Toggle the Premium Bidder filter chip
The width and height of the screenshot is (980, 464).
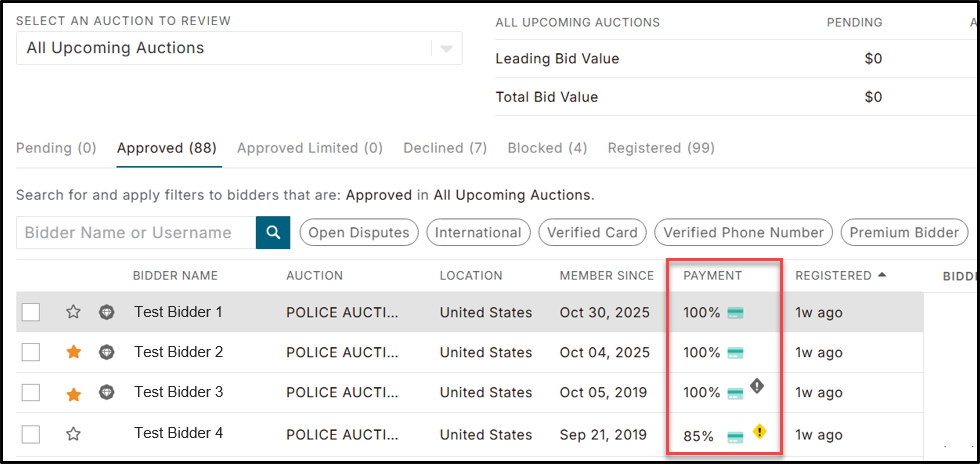904,233
